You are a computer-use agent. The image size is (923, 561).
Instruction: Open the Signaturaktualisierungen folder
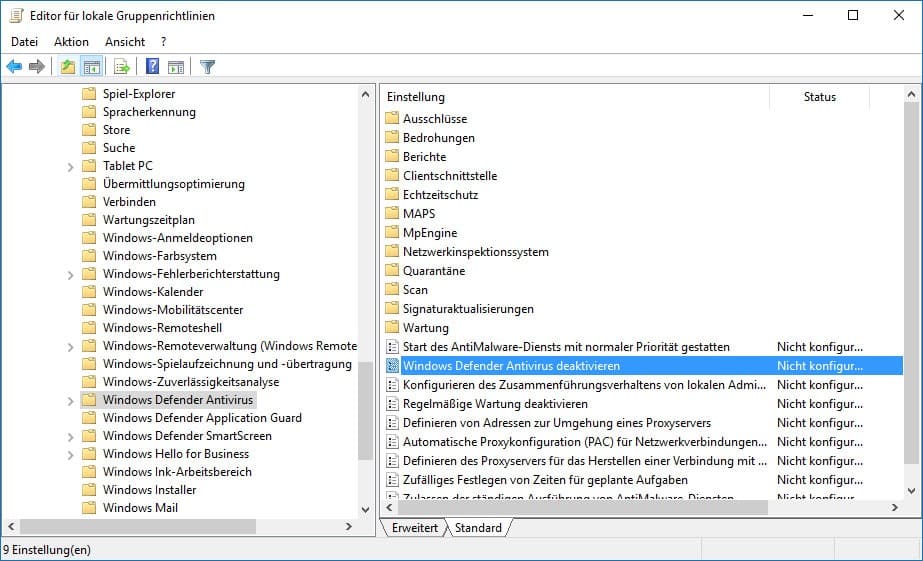468,308
